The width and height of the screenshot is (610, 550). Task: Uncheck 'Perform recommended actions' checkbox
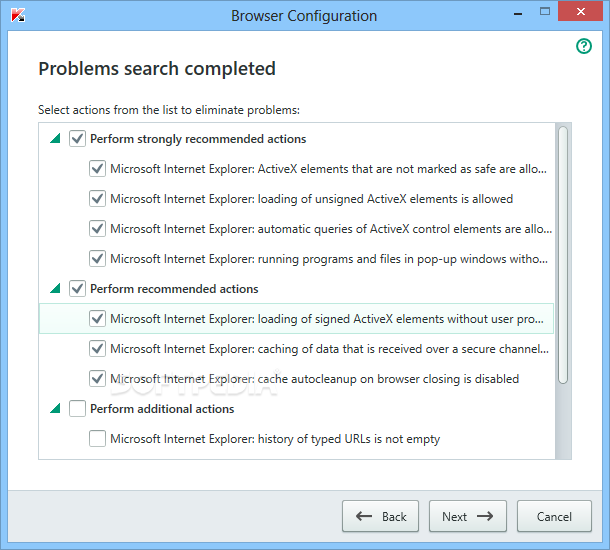78,289
